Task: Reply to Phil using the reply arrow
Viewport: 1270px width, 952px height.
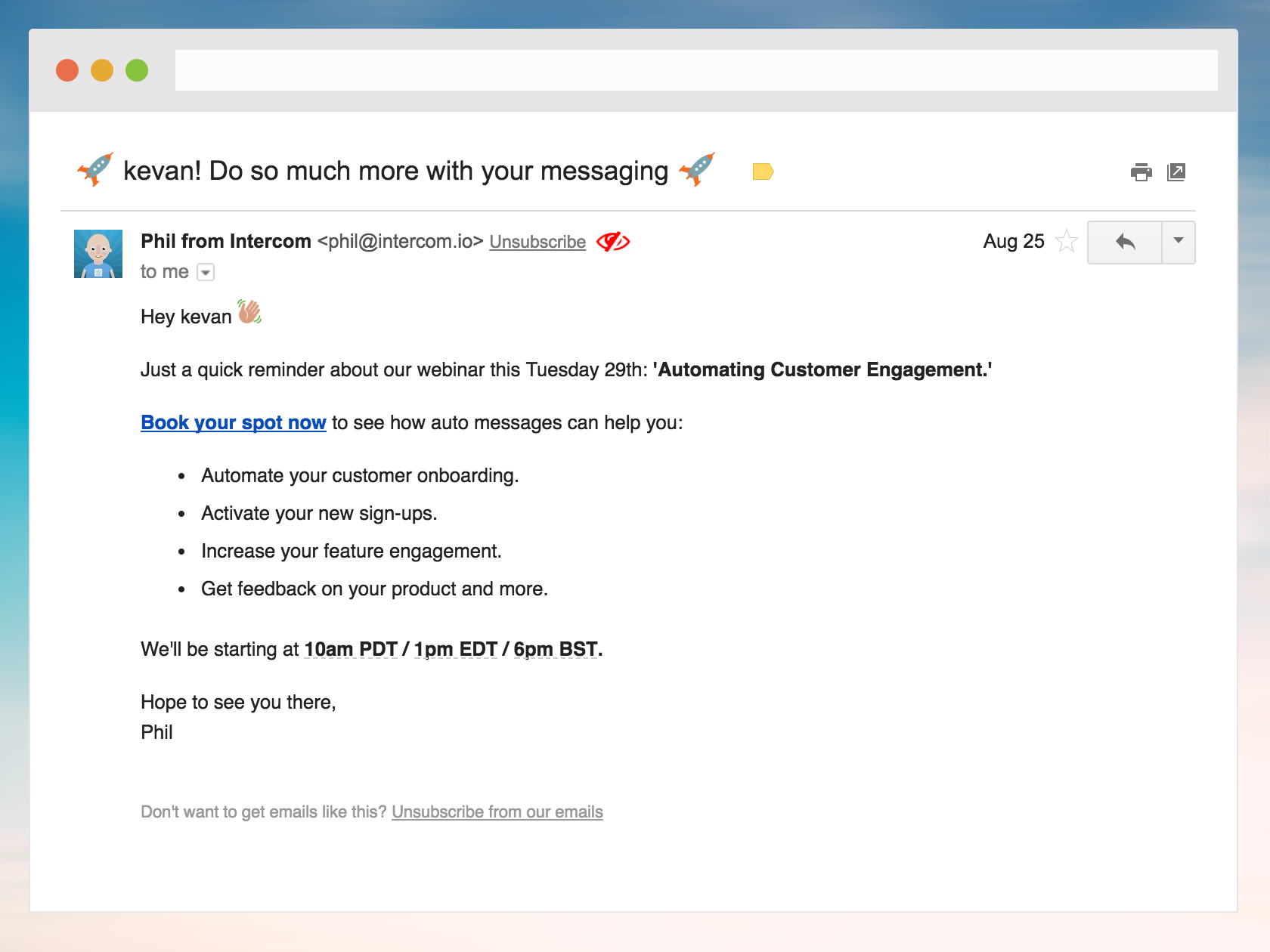Action: 1126,243
